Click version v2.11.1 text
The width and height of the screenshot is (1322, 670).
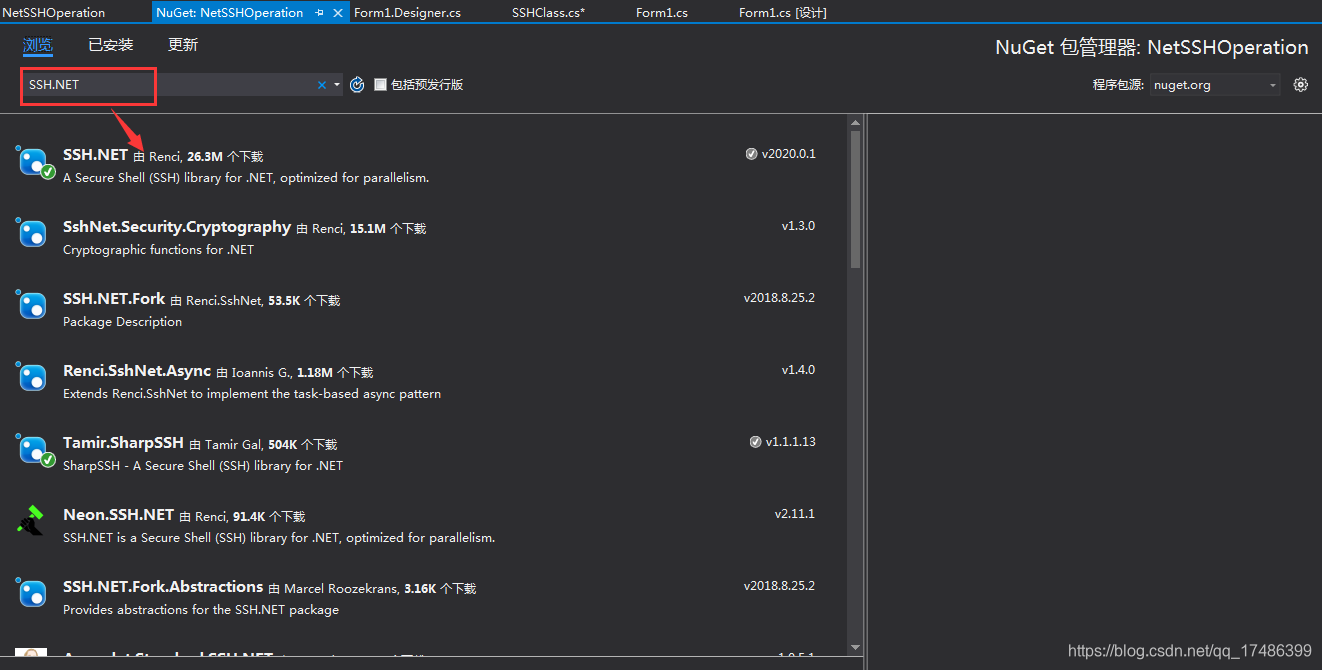(x=795, y=514)
